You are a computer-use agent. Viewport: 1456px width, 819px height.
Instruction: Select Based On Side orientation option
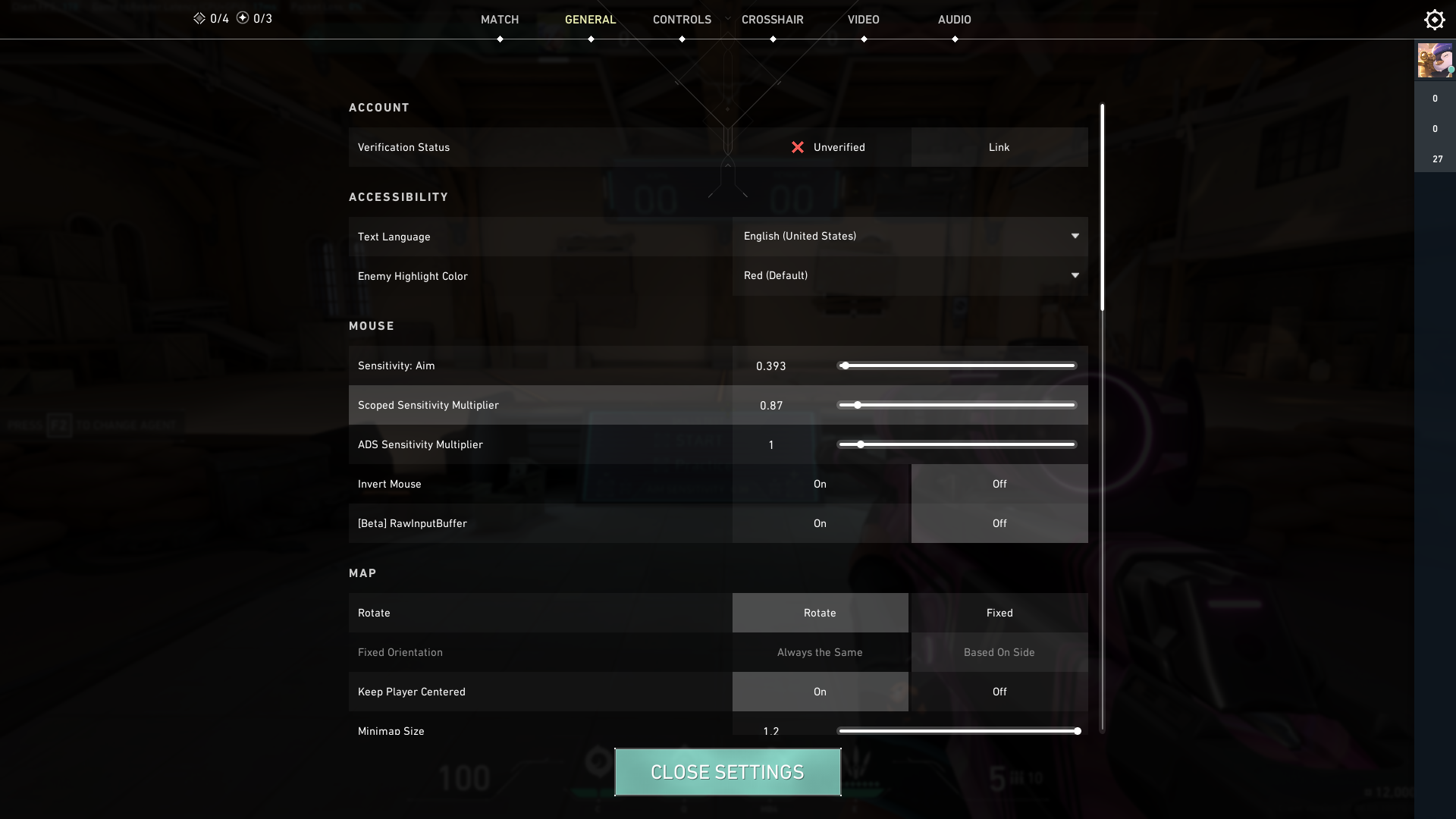pyautogui.click(x=999, y=652)
